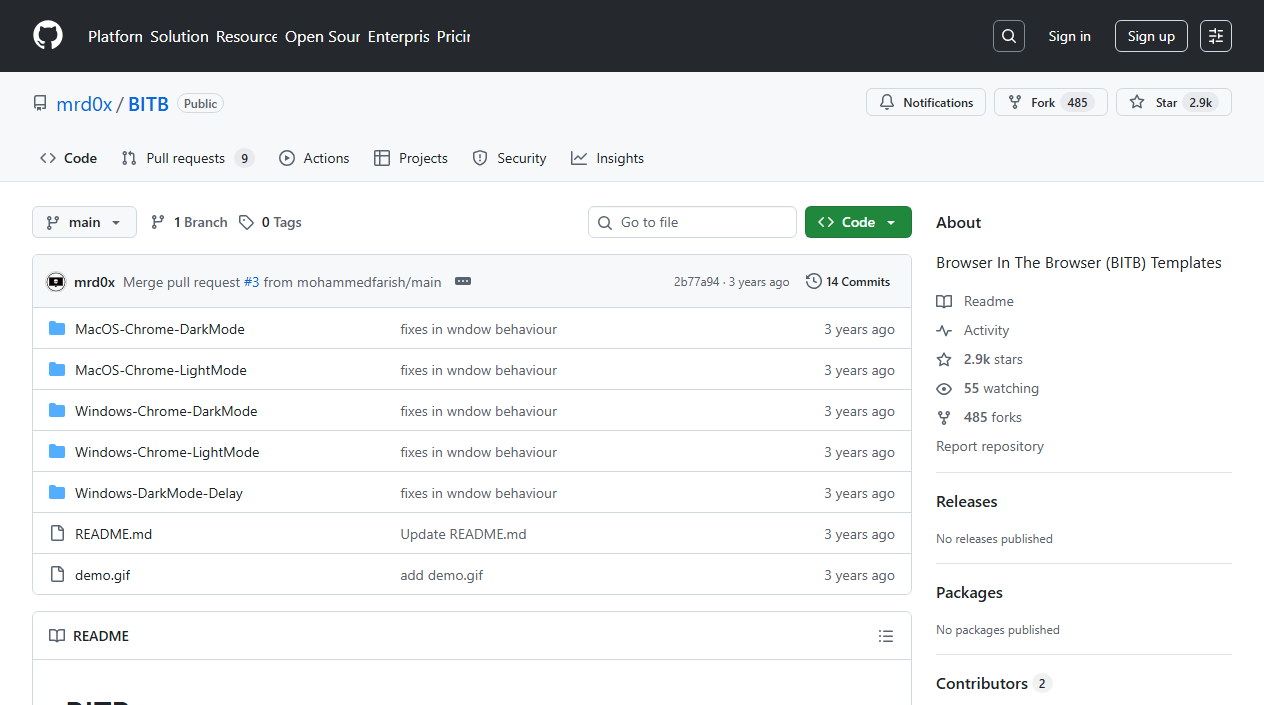This screenshot has width=1264, height=705.
Task: View the 2.9k stars link
Action: 979,359
